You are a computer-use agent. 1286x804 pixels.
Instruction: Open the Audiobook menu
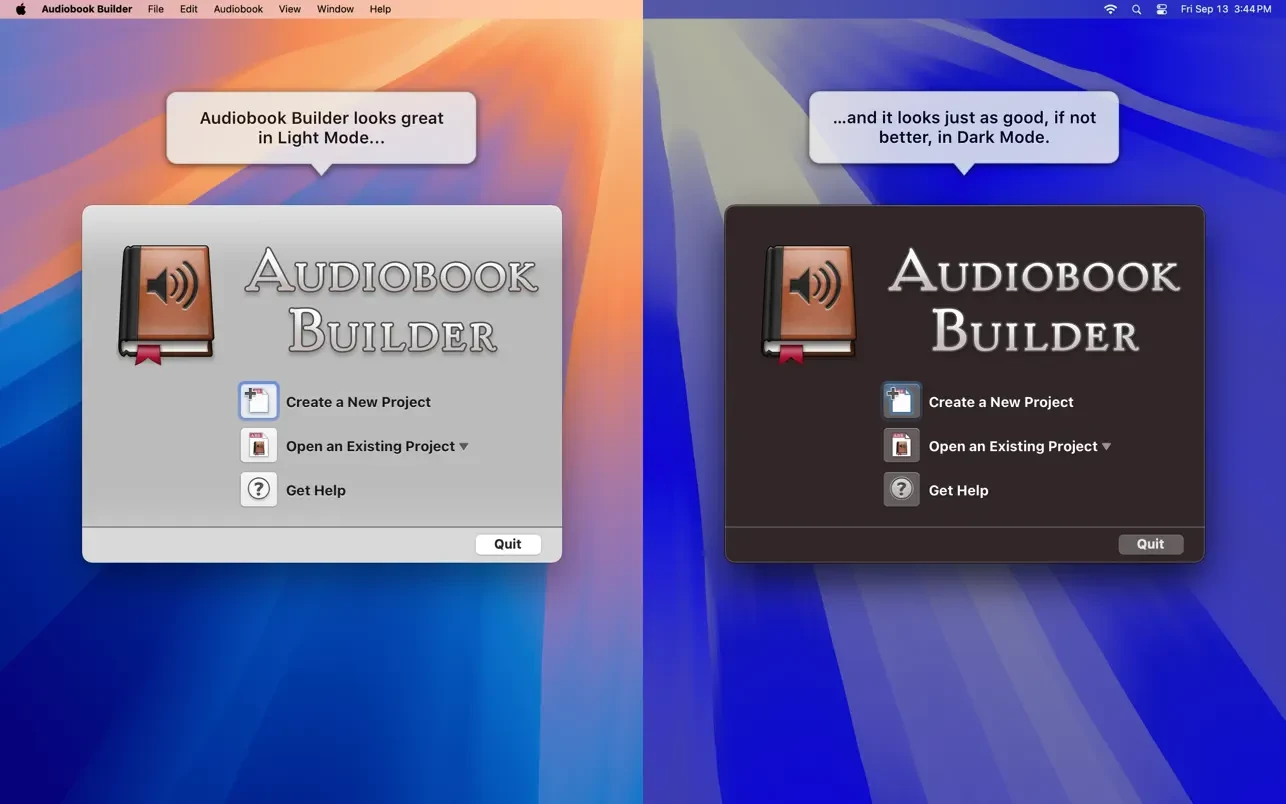(238, 9)
